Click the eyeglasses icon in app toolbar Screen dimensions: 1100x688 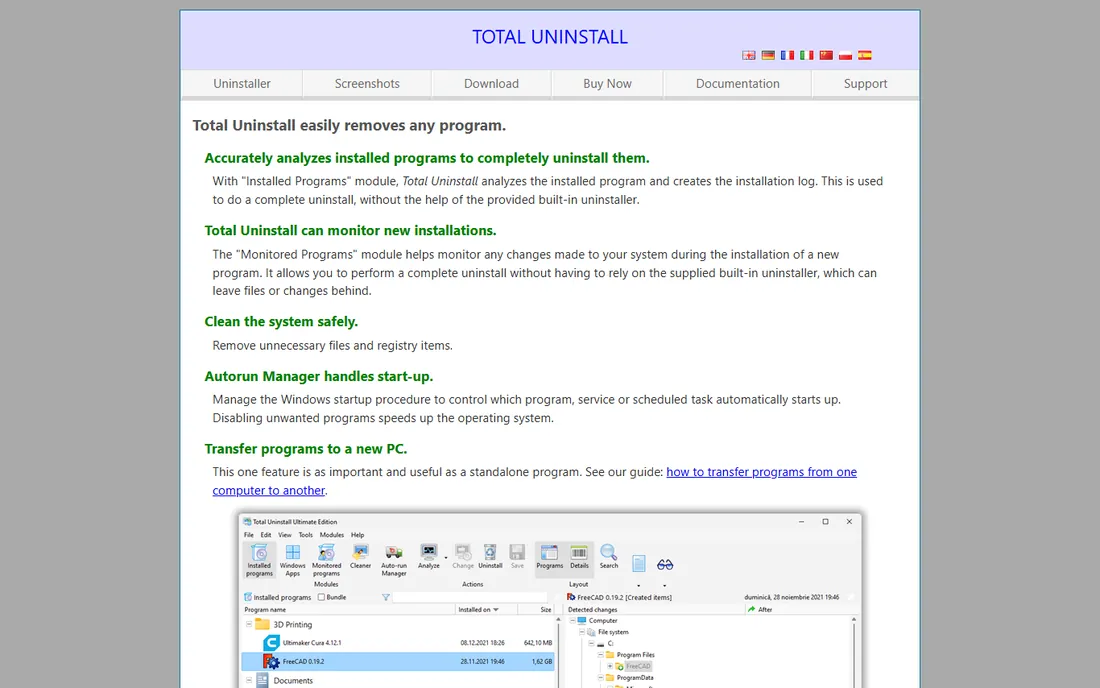[x=665, y=565]
